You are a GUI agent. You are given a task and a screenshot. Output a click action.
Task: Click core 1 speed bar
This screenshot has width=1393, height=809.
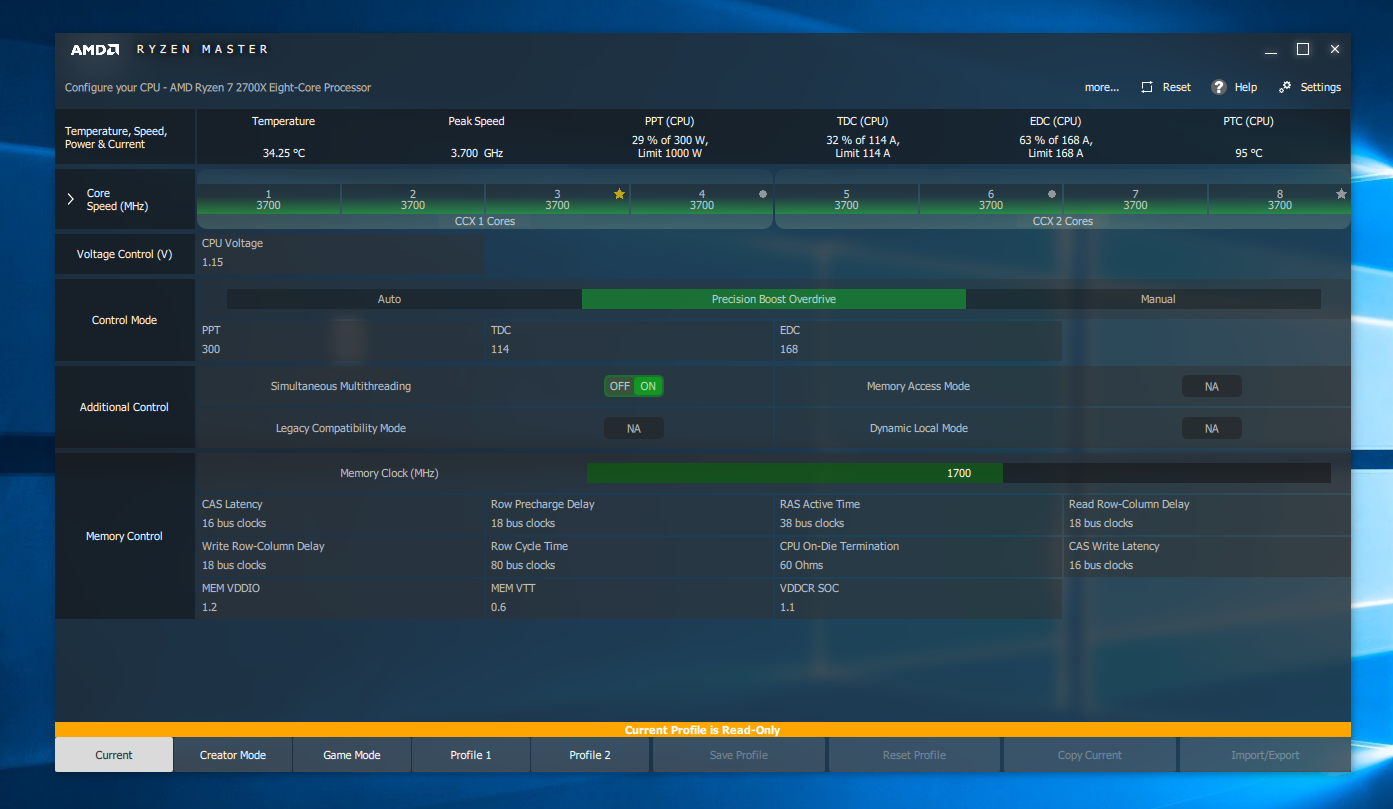pos(269,199)
